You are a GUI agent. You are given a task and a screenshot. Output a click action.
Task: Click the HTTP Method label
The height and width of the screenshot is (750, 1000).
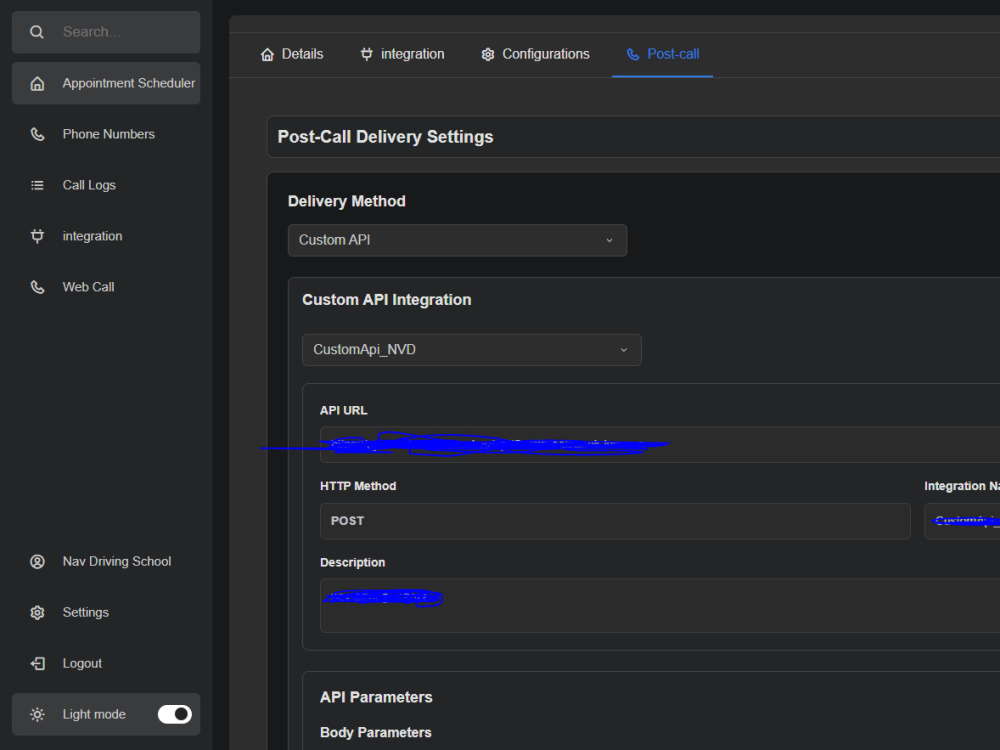358,486
